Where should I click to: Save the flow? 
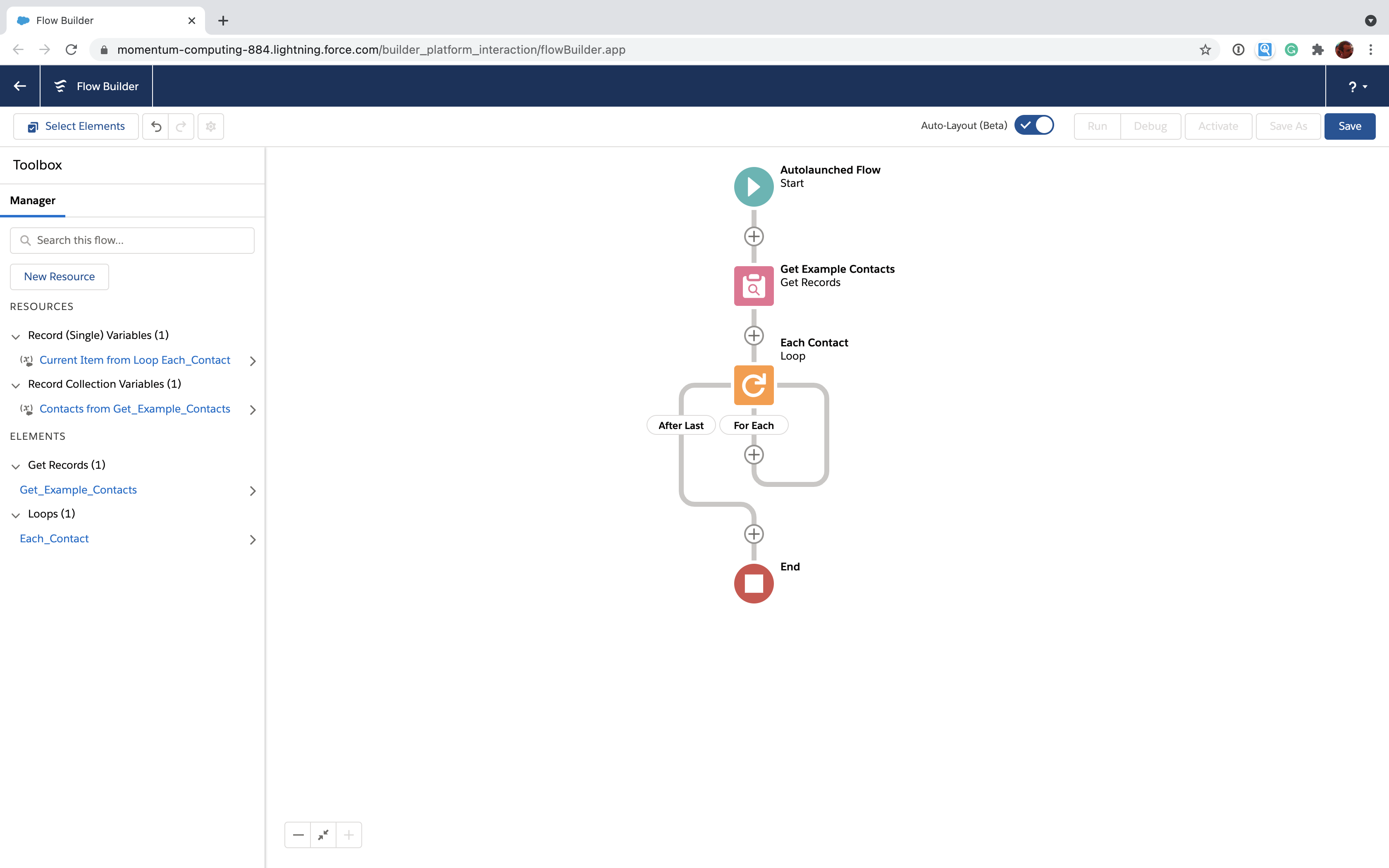pos(1349,126)
